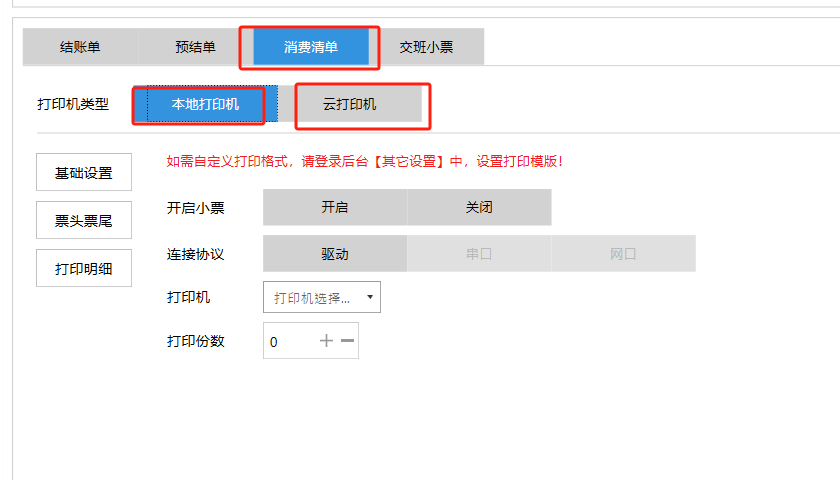This screenshot has width=840, height=480.
Task: Select 串口 connection protocol
Action: point(479,254)
